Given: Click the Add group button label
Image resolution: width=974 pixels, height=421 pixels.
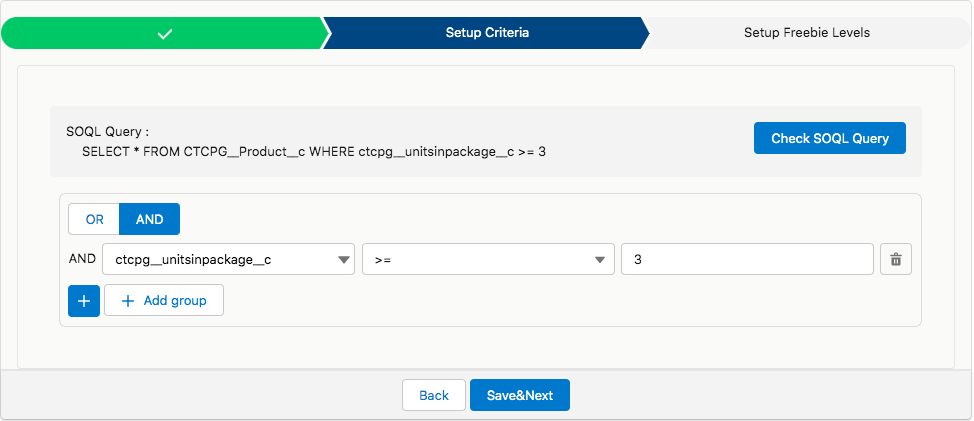Looking at the screenshot, I should point(175,300).
